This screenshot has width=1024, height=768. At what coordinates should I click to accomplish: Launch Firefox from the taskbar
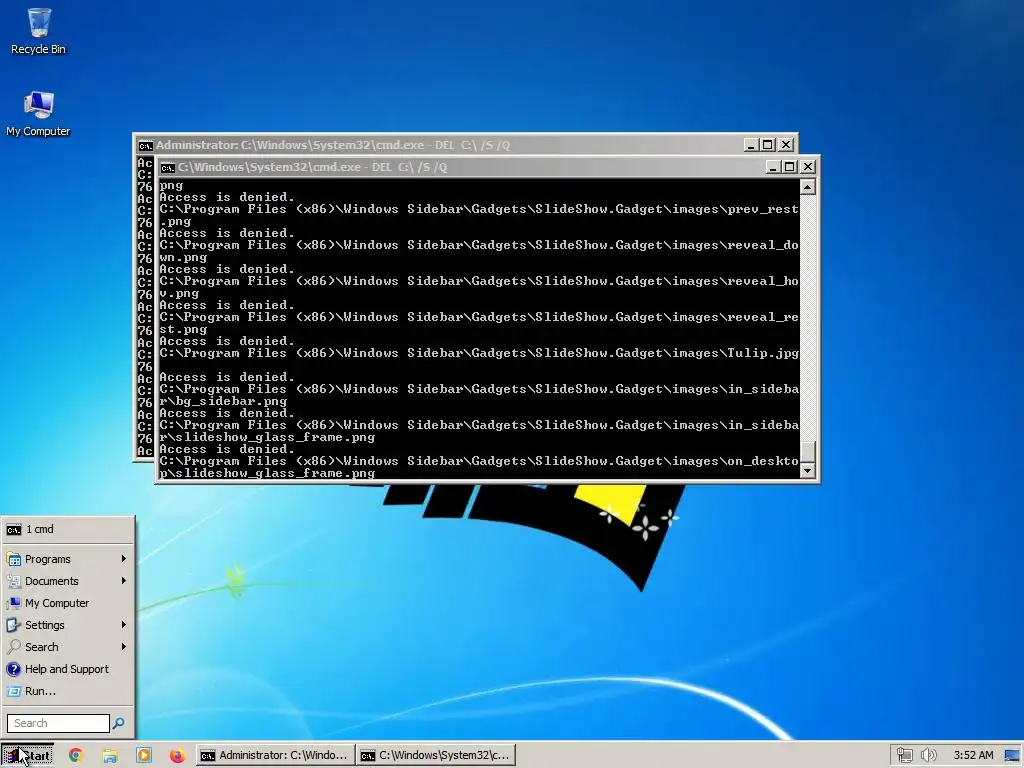click(x=177, y=756)
